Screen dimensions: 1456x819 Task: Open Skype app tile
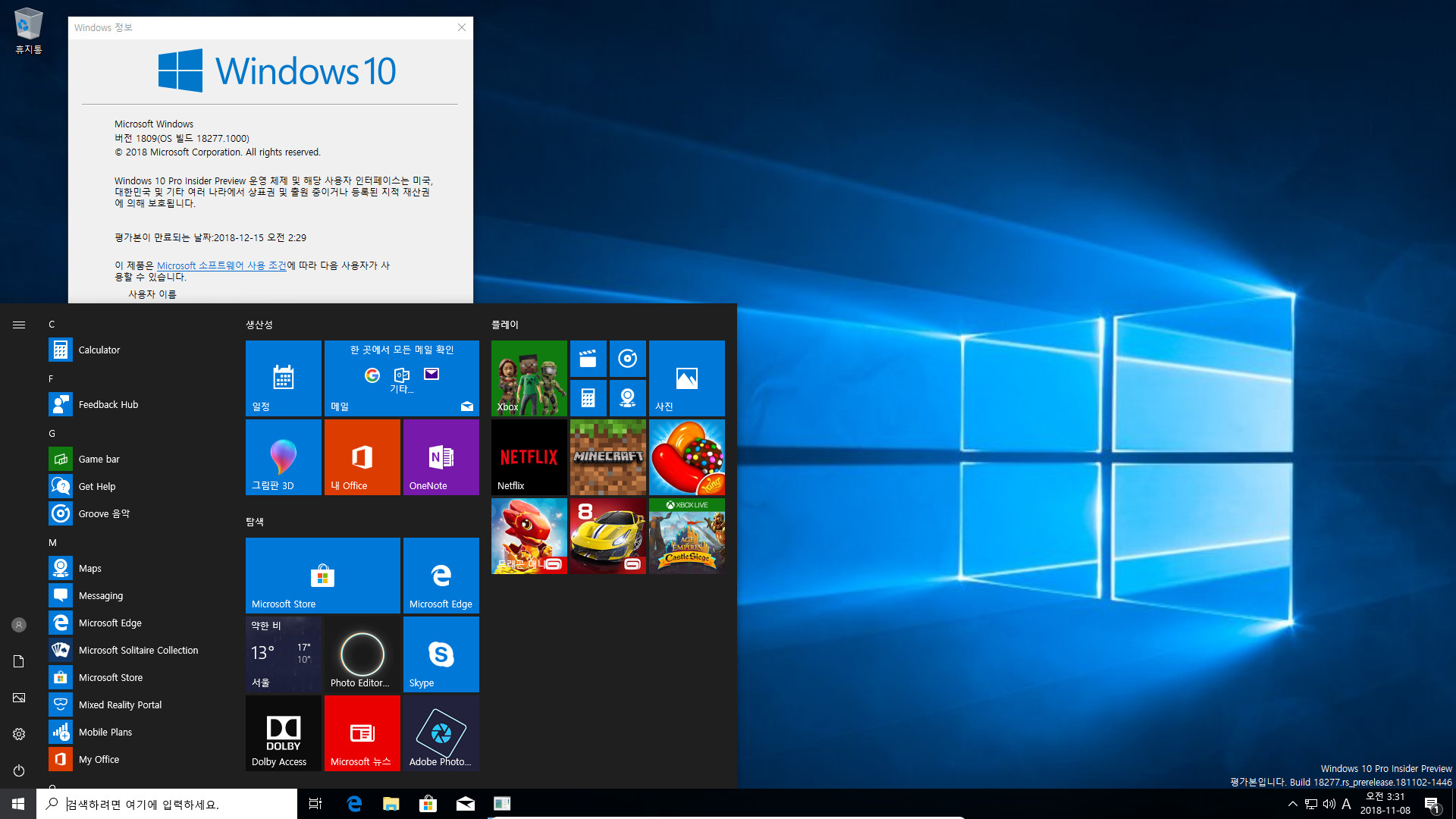pos(441,654)
